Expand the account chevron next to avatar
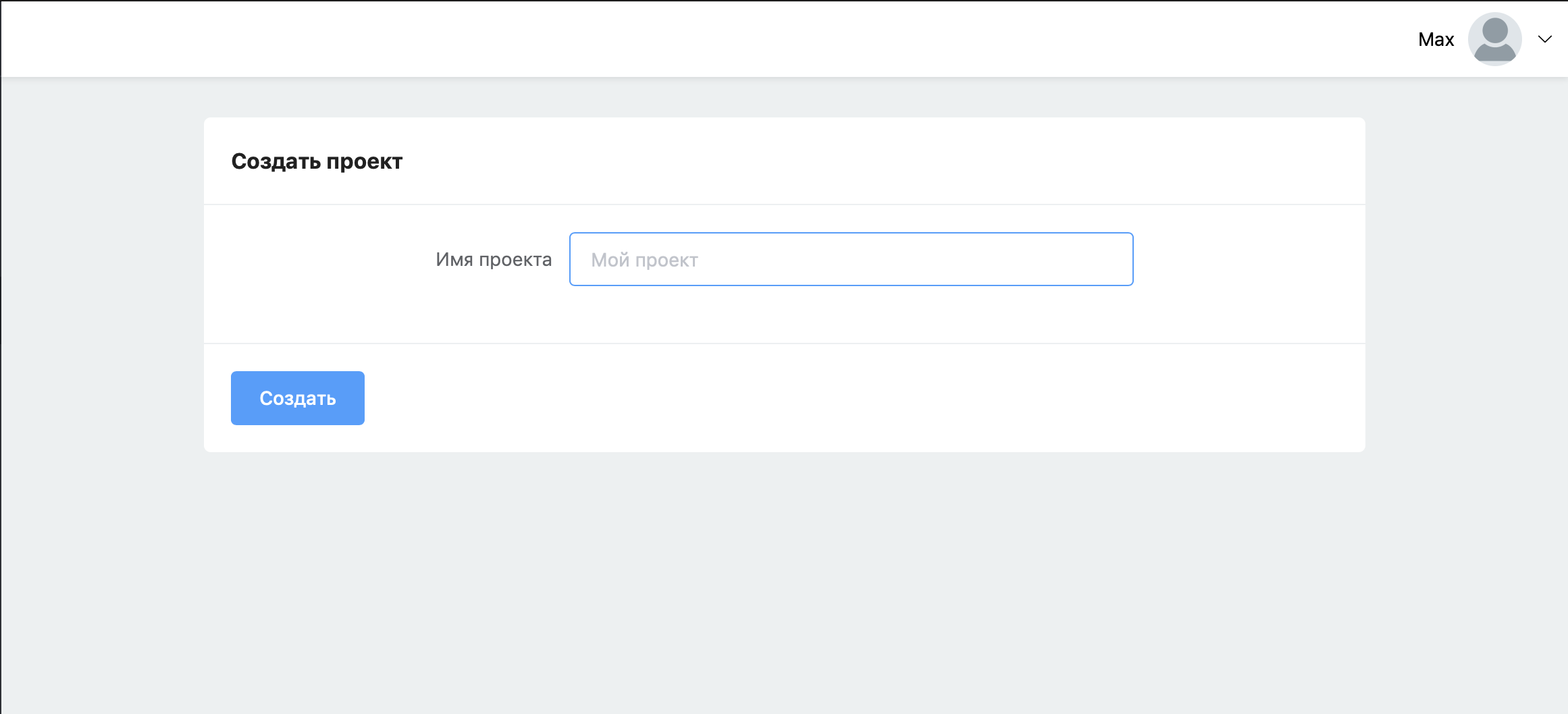 [1544, 39]
